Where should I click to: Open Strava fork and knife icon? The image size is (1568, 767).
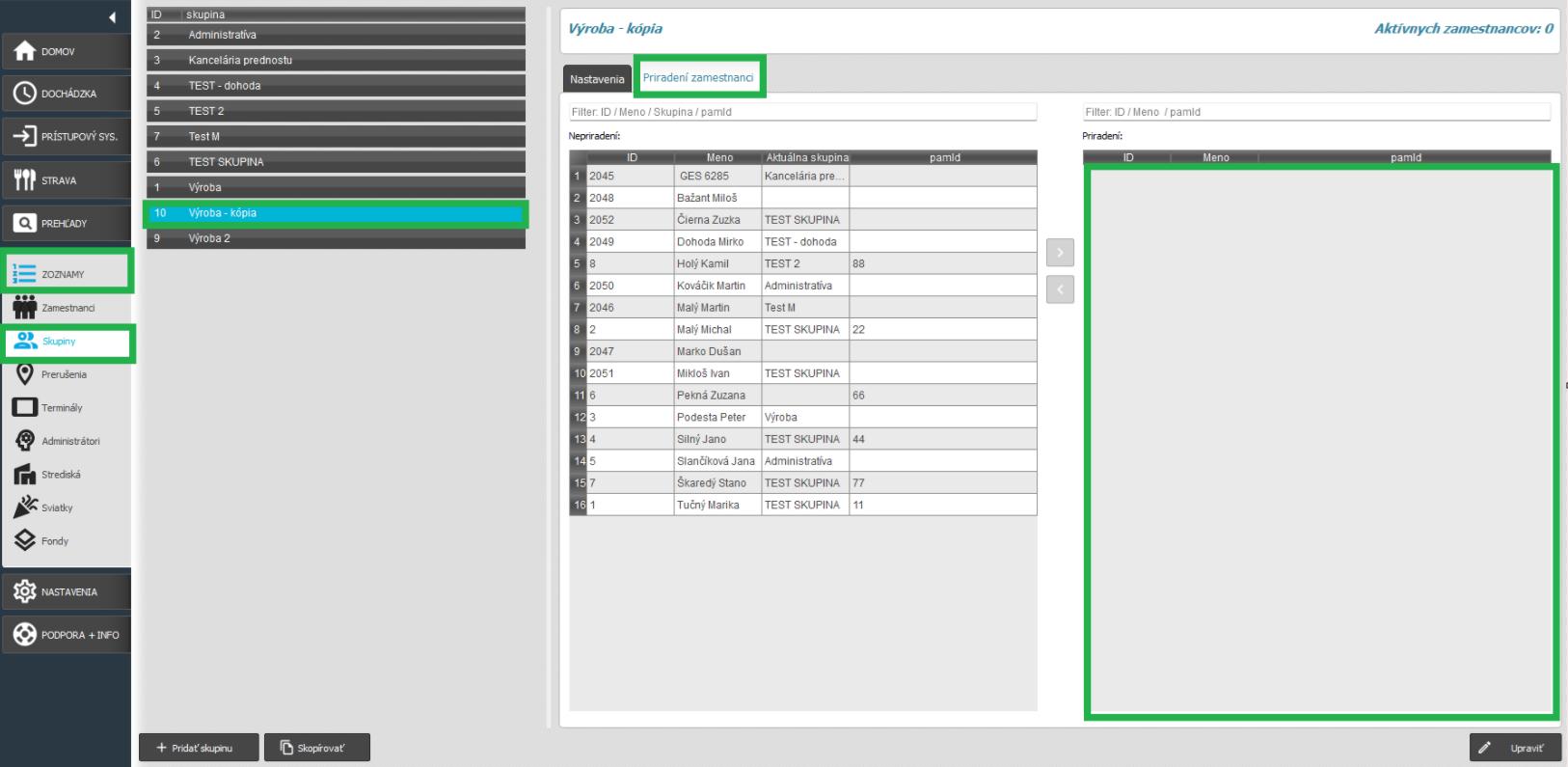[x=25, y=180]
